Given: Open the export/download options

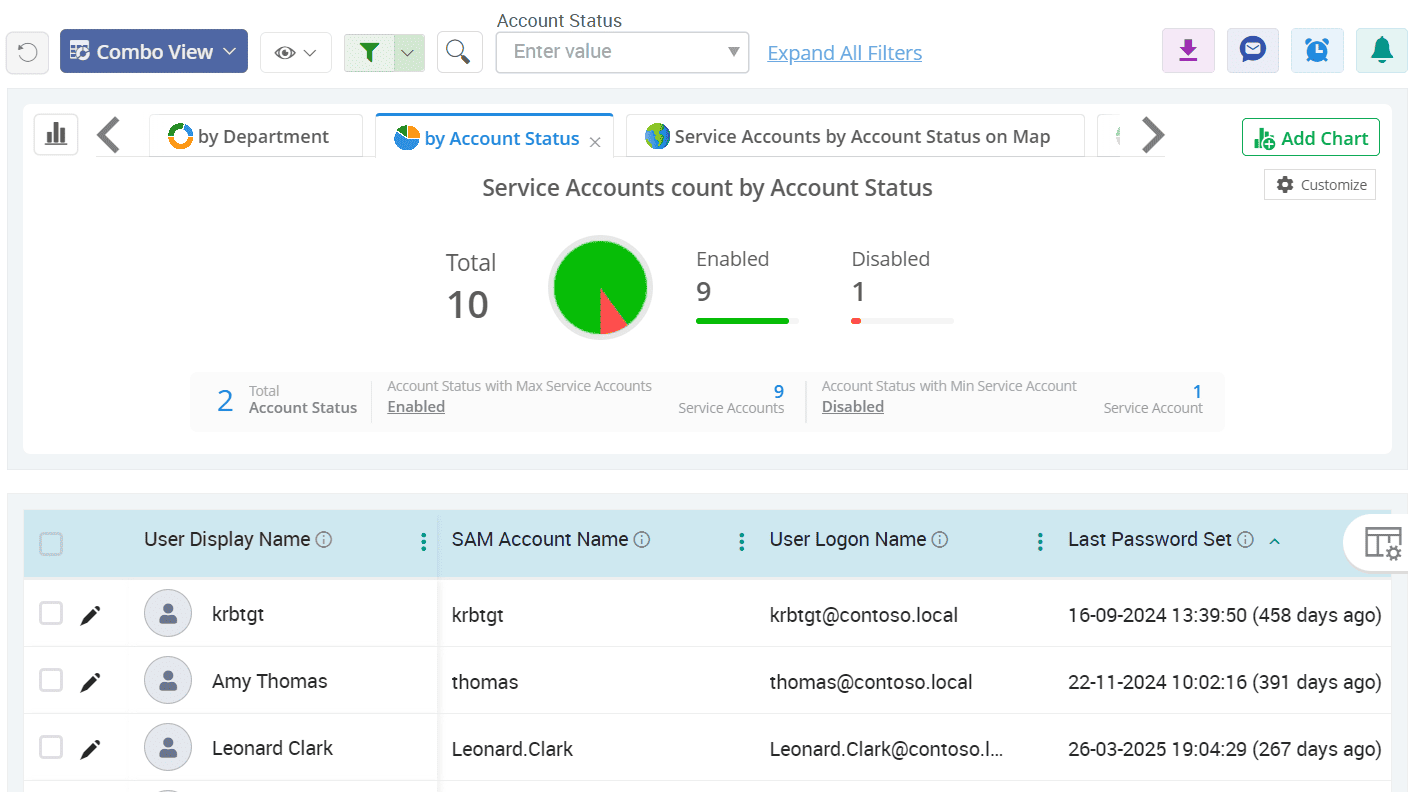Looking at the screenshot, I should point(1187,50).
